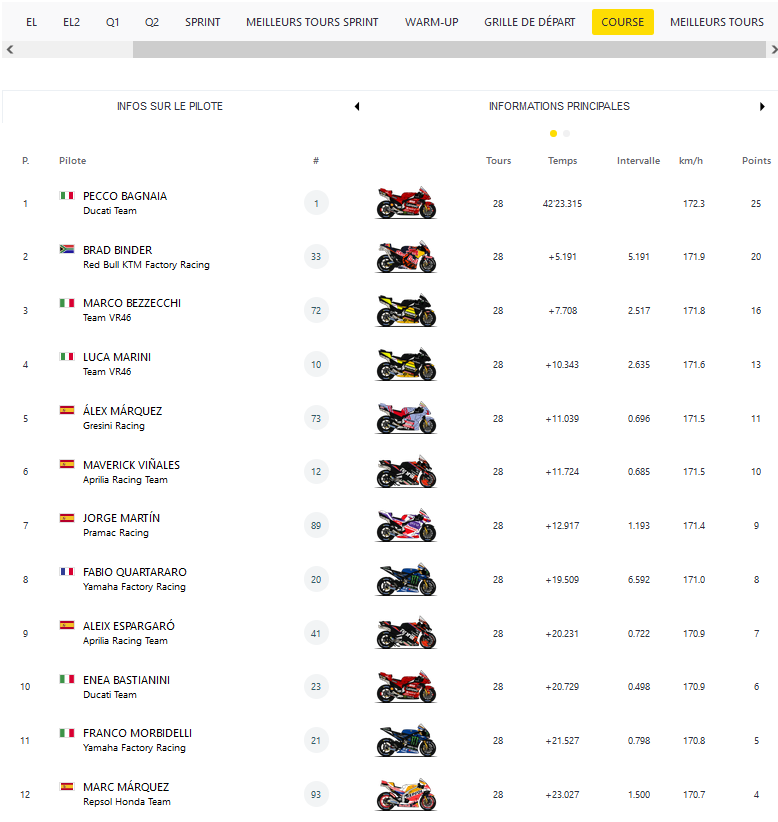Select the first yellow pagination dot
The height and width of the screenshot is (822, 778).
(554, 133)
